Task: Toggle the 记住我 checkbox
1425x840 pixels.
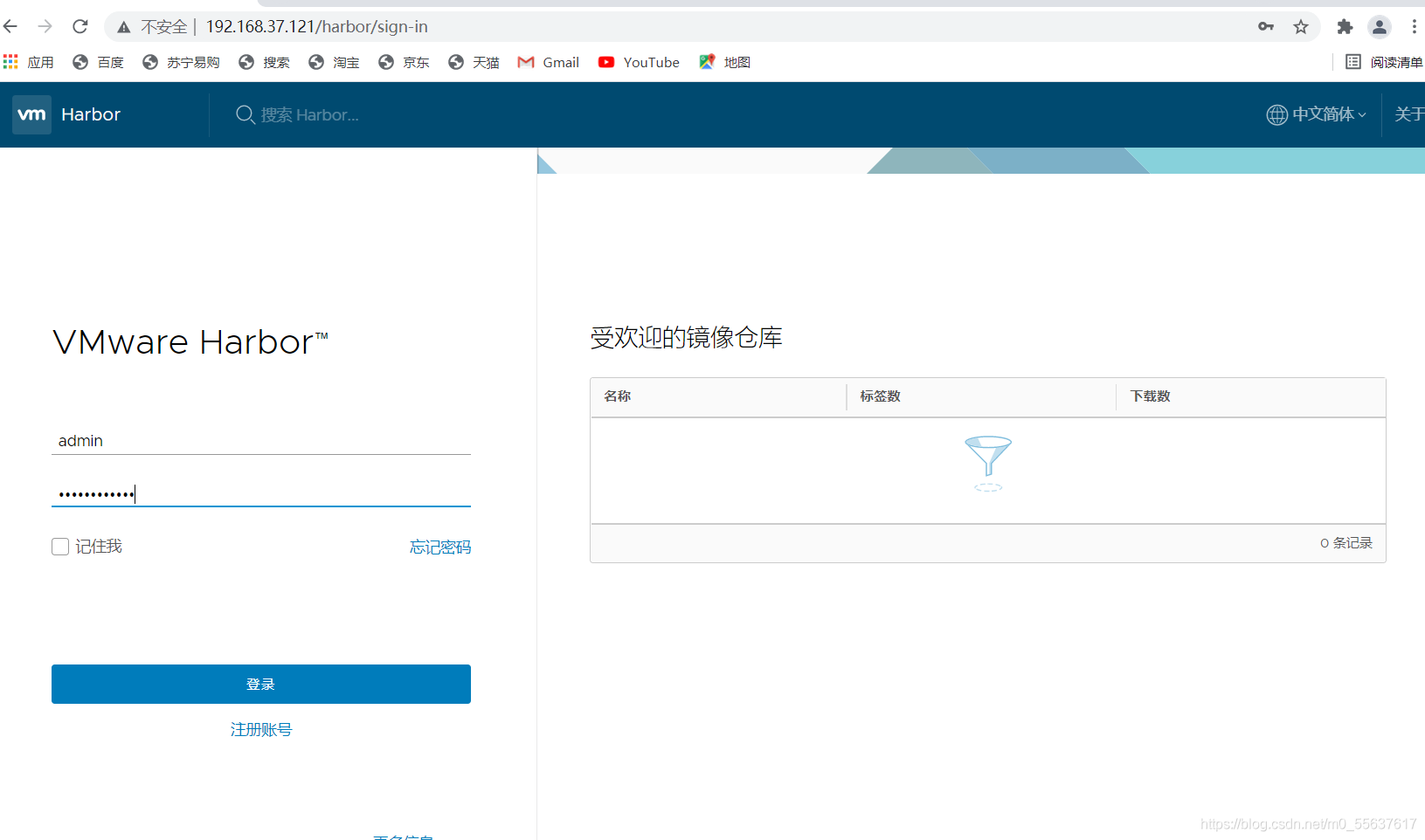Action: [60, 547]
